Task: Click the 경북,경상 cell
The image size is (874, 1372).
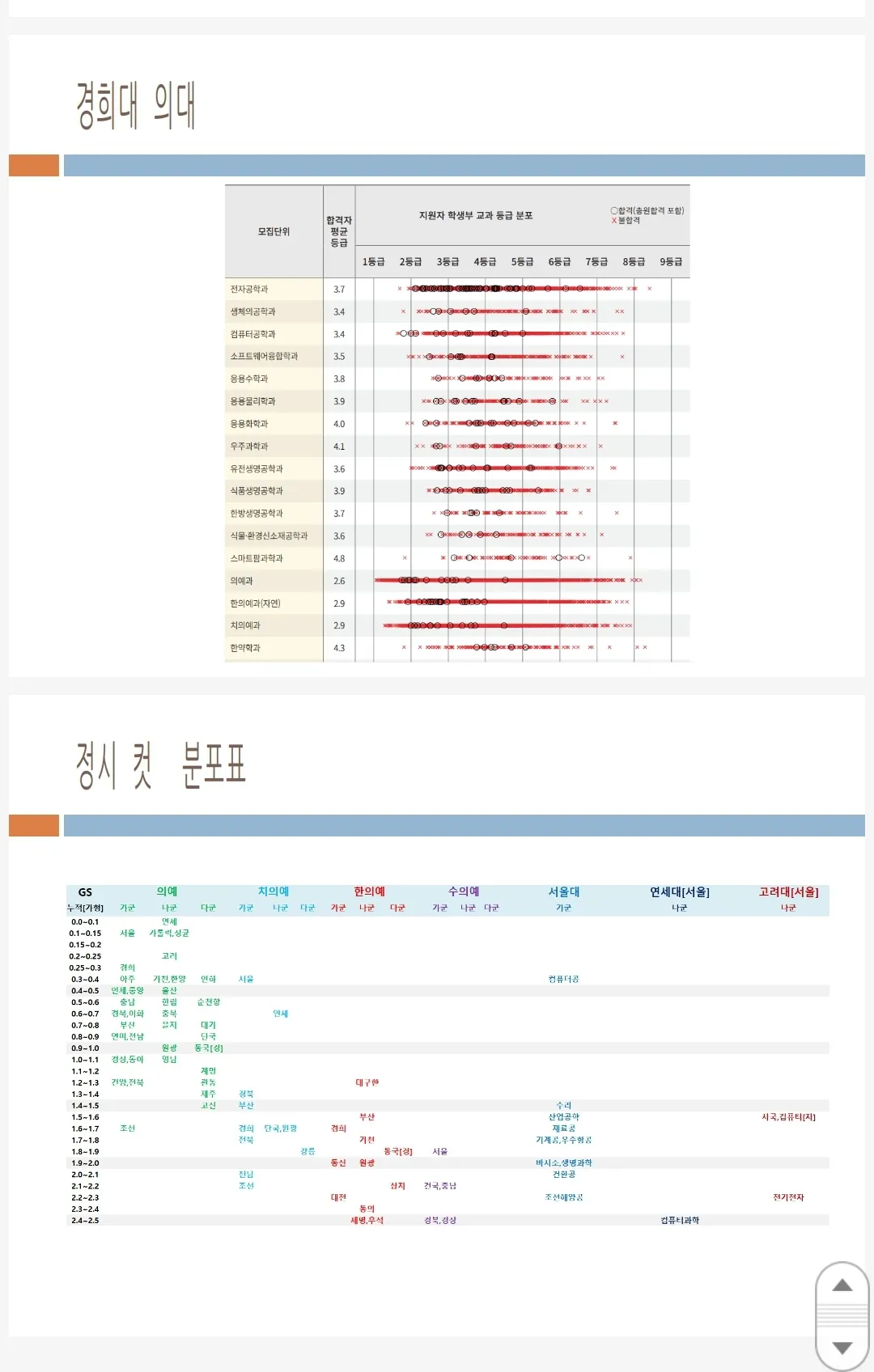Action: (x=440, y=1220)
